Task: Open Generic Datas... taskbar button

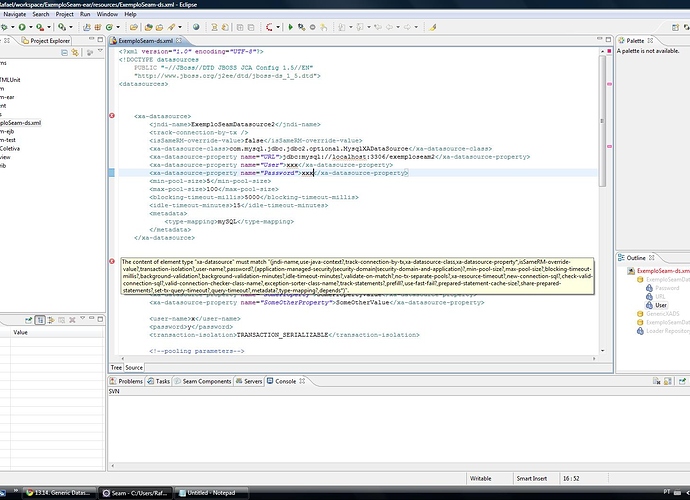Action: (59, 493)
